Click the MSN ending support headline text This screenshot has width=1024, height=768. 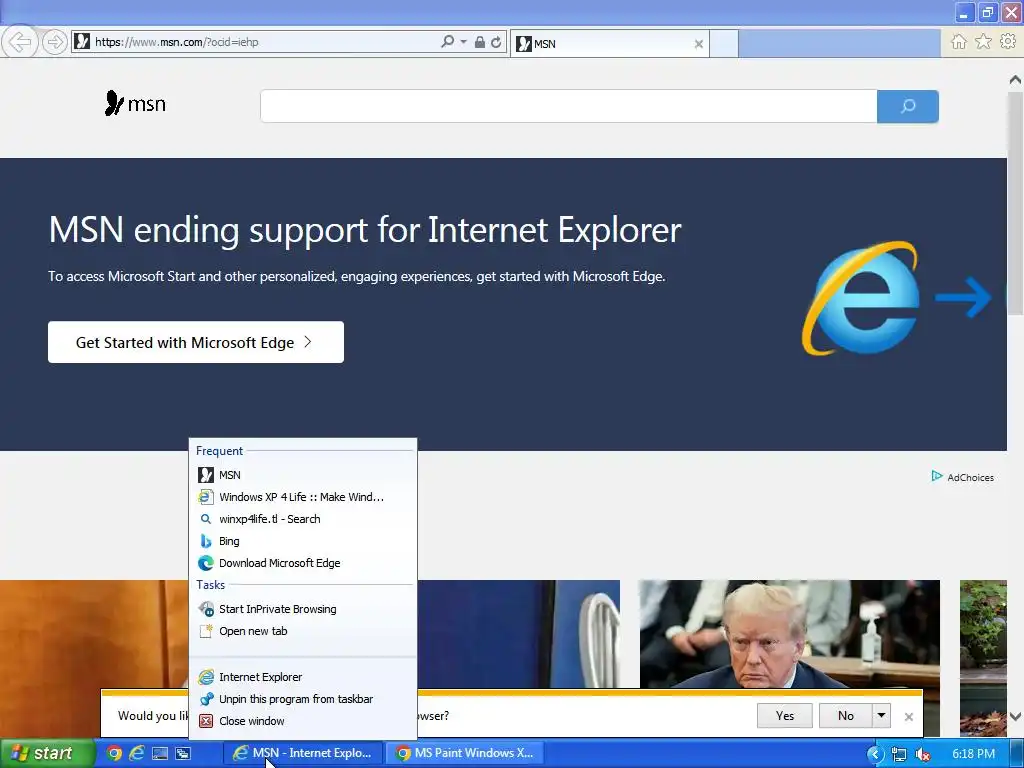coord(365,230)
